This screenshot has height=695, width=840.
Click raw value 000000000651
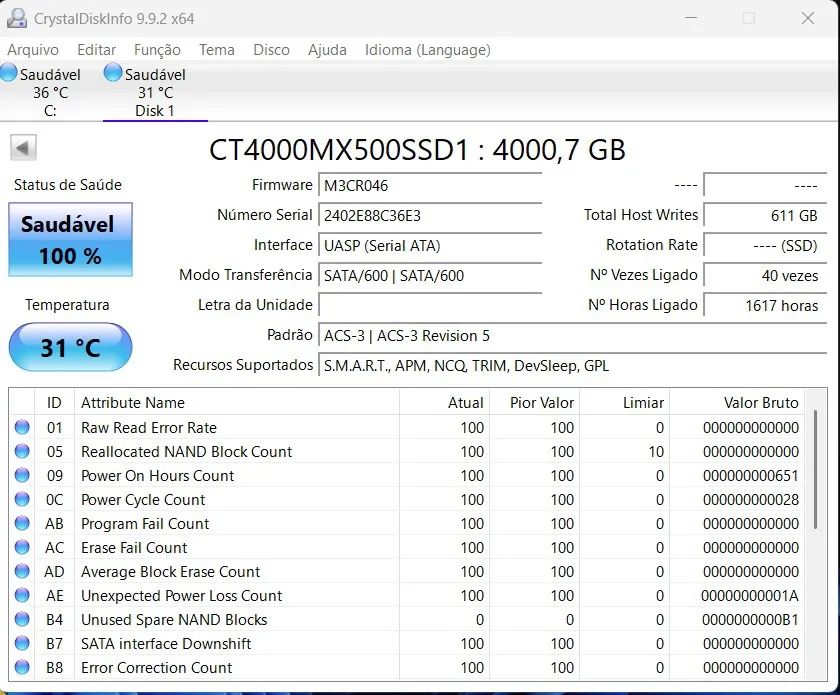coord(751,476)
